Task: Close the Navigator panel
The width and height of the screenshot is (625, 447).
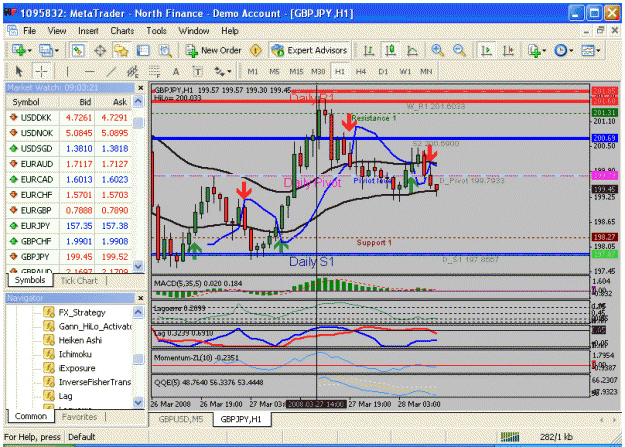Action: pyautogui.click(x=140, y=298)
